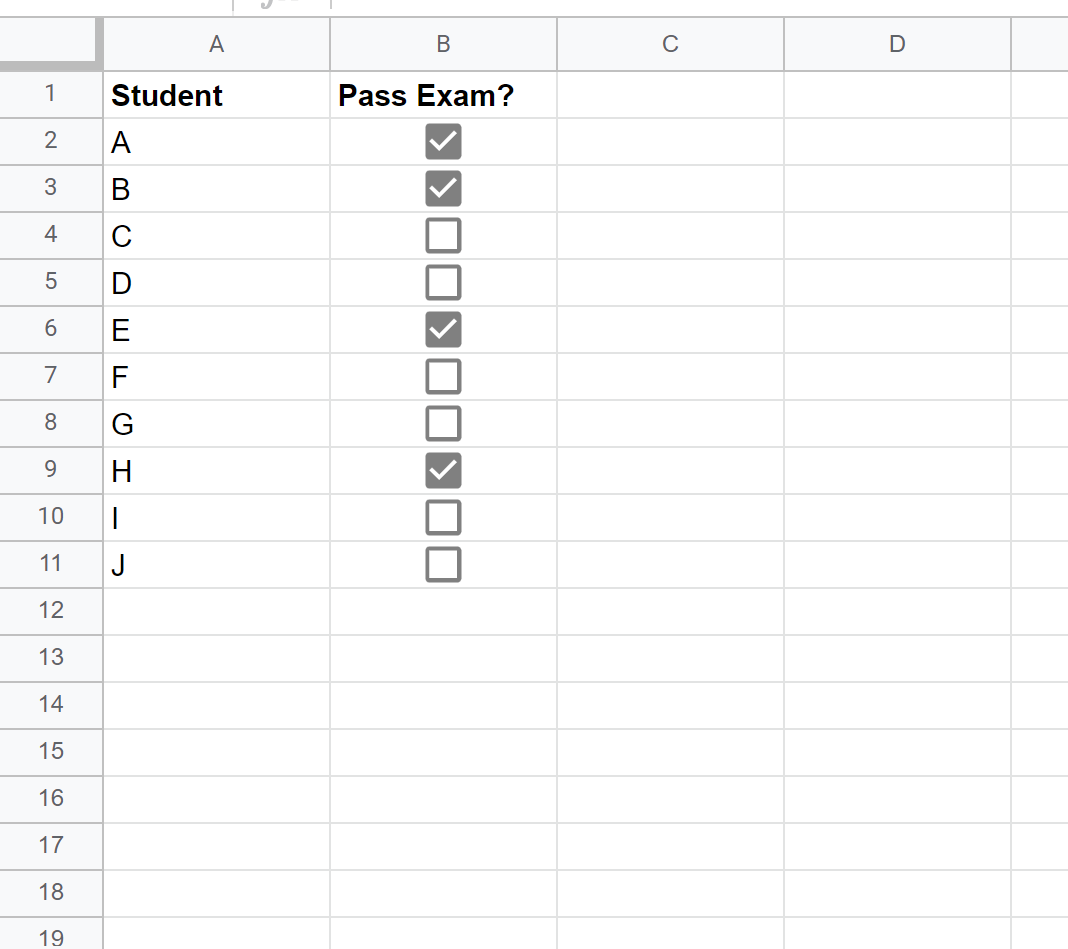The image size is (1068, 949).
Task: Click empty cell C2
Action: (x=670, y=141)
